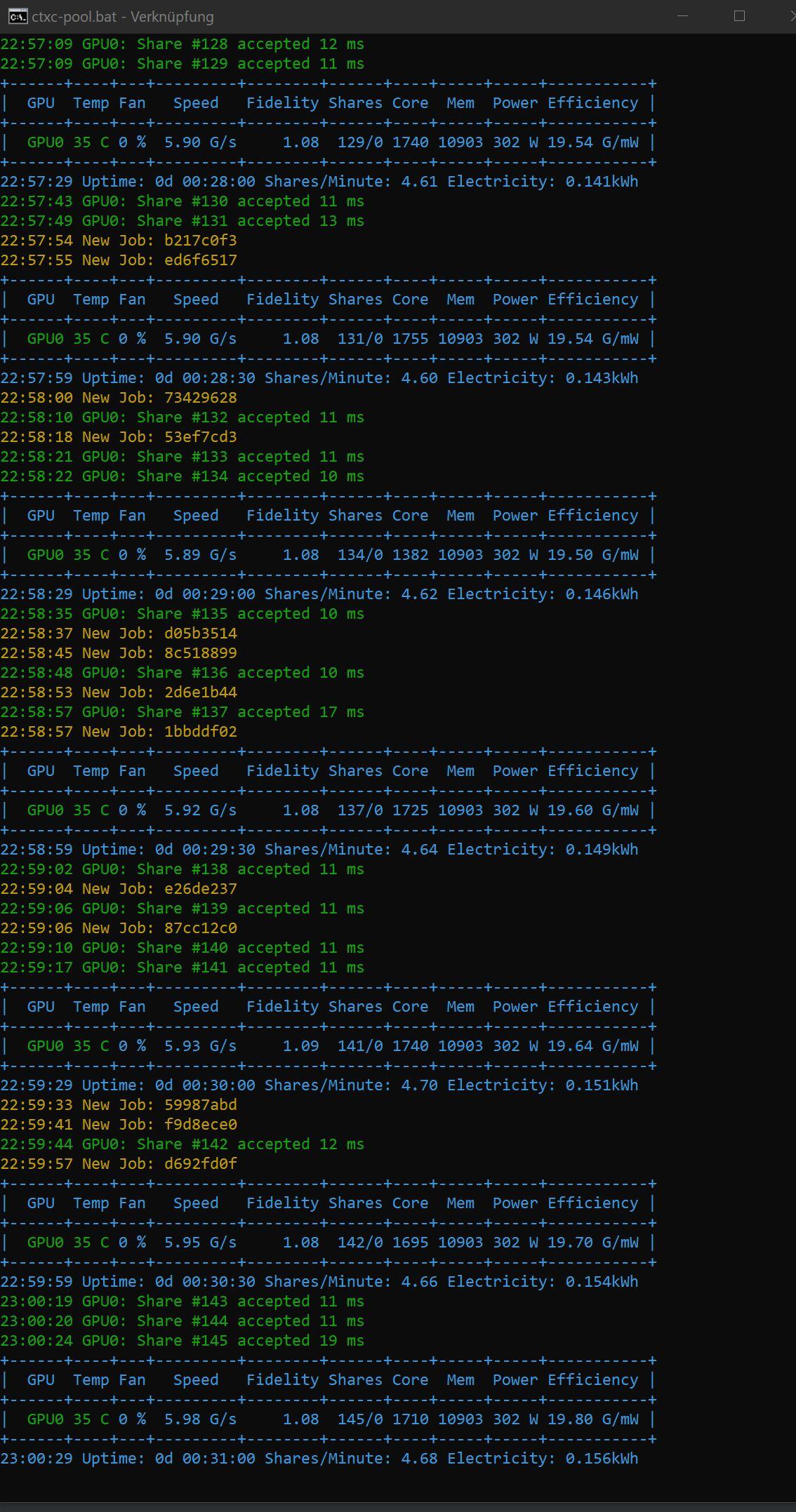Click the cmd icon in the title bar
796x1512 pixels.
[x=18, y=16]
